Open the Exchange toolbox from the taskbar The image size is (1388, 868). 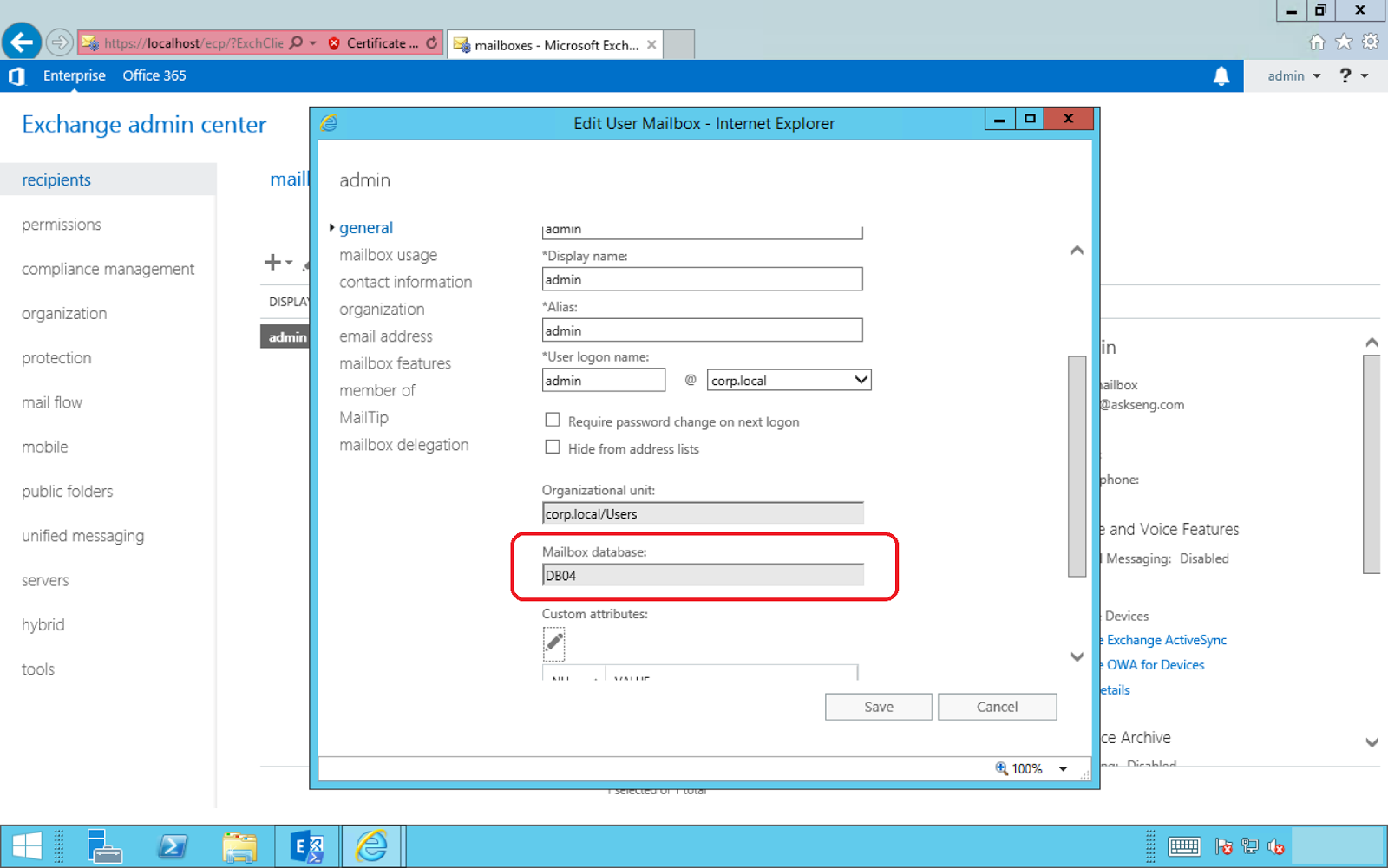pos(308,845)
